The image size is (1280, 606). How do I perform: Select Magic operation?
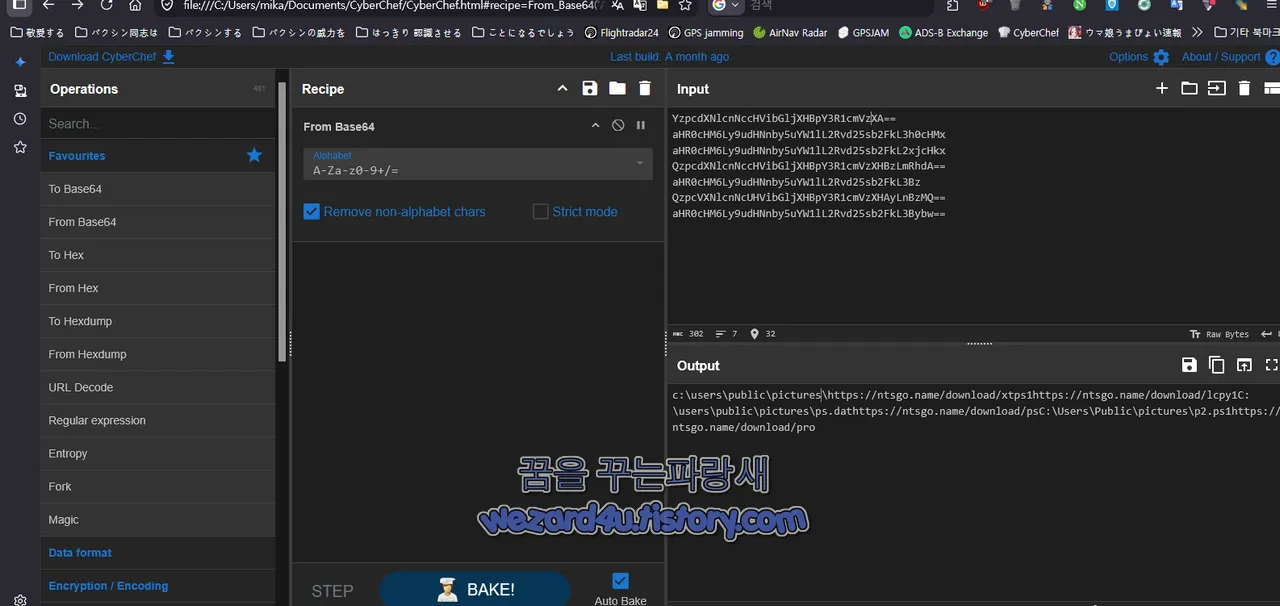point(157,519)
